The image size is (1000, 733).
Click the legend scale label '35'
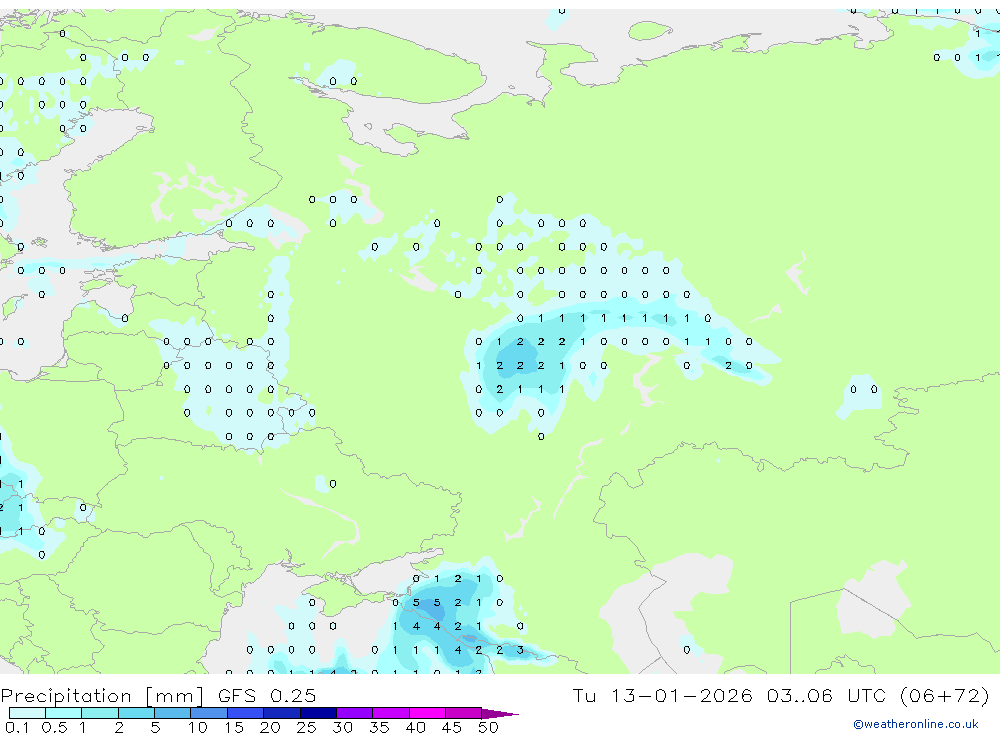pos(379,727)
